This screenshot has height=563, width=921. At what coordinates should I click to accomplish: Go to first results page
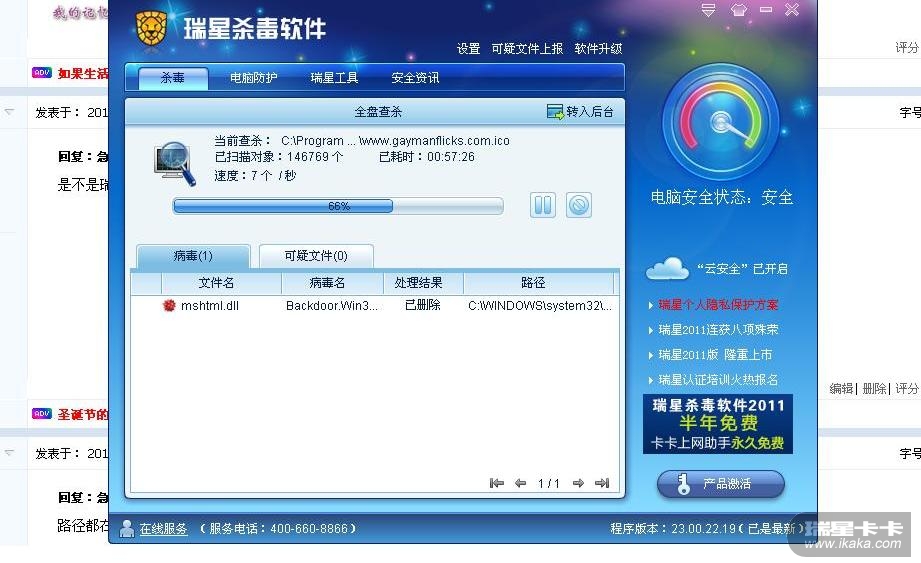coord(496,483)
